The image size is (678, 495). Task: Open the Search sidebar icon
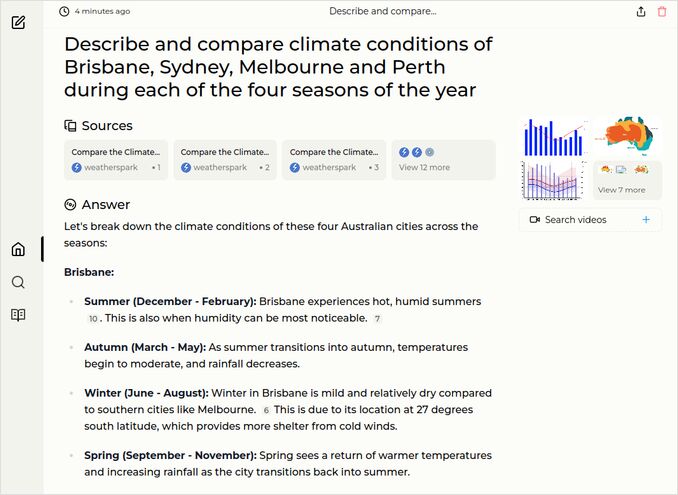(18, 282)
